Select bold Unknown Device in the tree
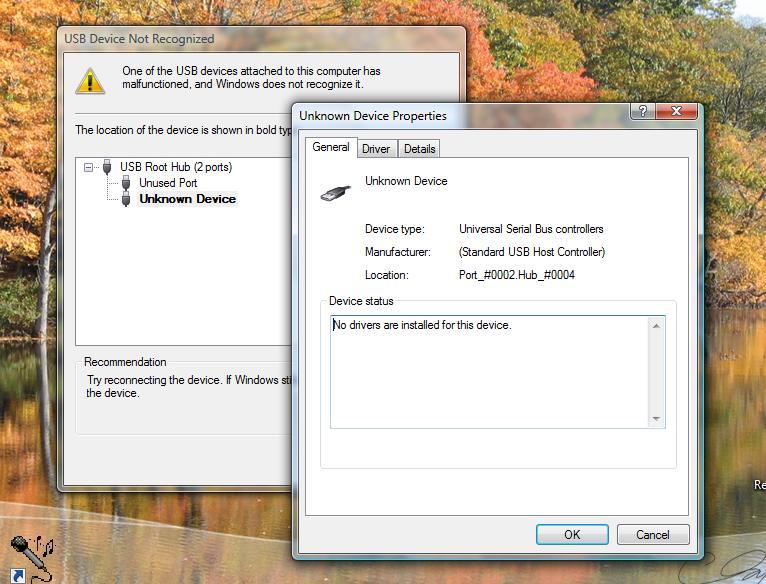This screenshot has height=584, width=766. (187, 199)
